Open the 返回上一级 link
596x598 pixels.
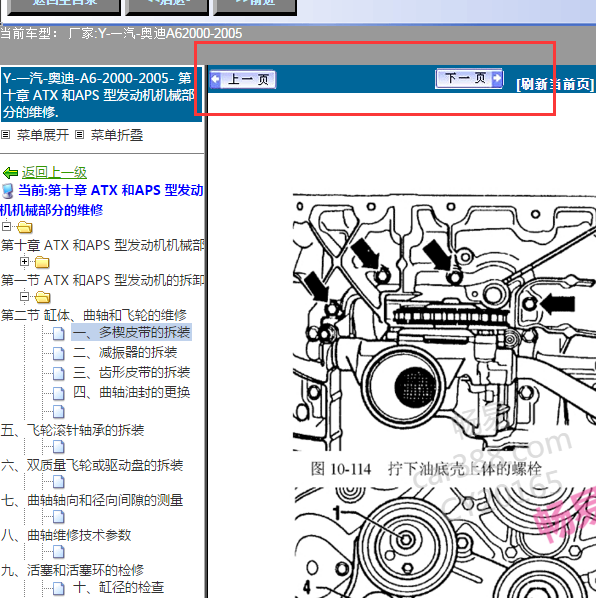tap(54, 172)
